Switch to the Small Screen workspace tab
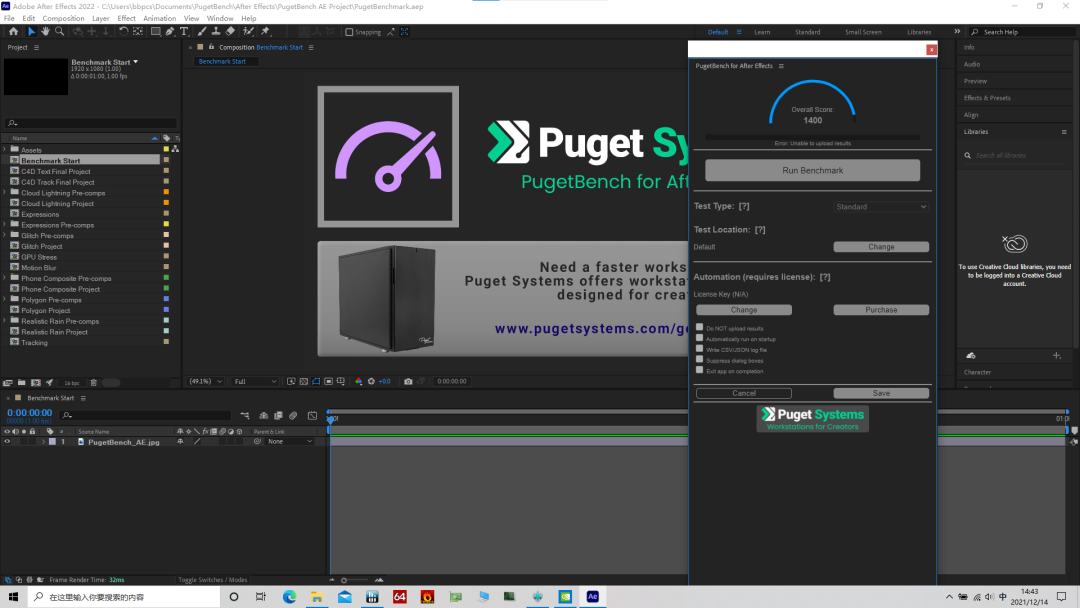The image size is (1080, 608). tap(863, 32)
